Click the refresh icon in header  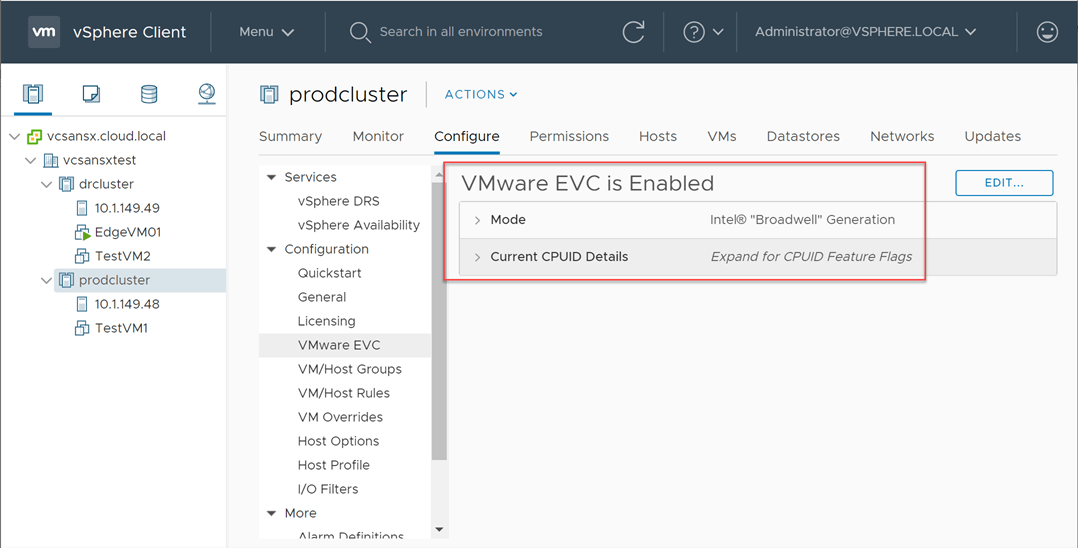(x=633, y=32)
